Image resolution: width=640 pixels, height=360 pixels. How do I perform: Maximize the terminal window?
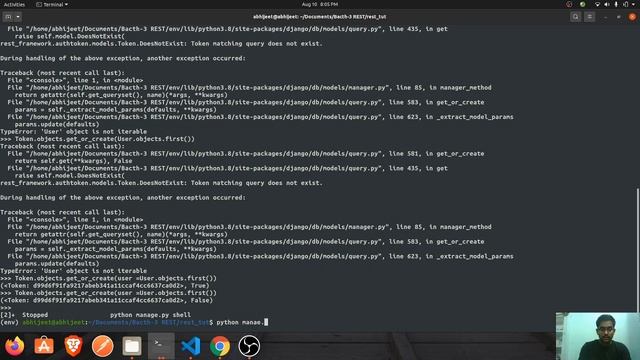point(619,17)
